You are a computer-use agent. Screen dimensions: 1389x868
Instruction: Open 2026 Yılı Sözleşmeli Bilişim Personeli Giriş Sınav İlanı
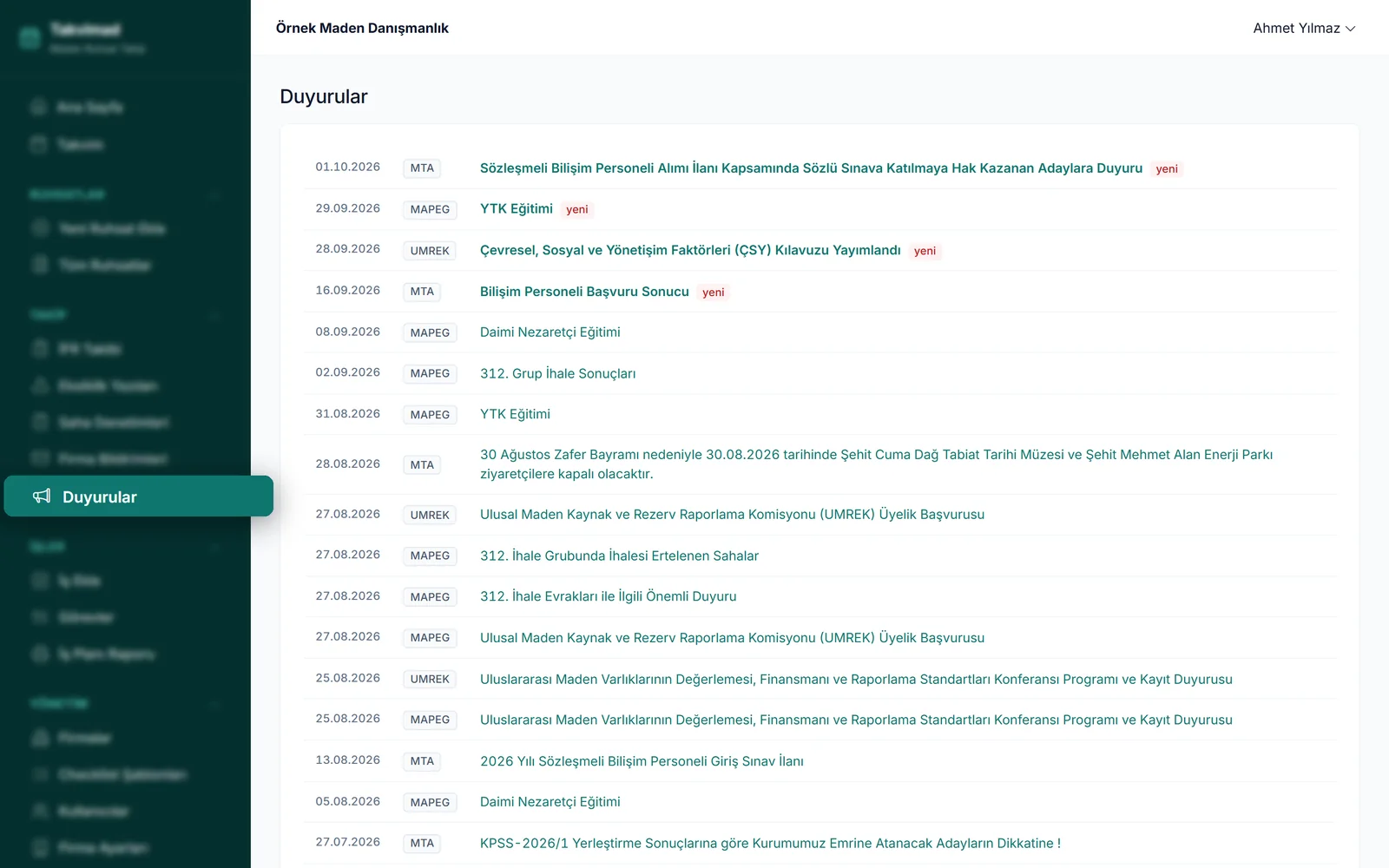tap(642, 761)
